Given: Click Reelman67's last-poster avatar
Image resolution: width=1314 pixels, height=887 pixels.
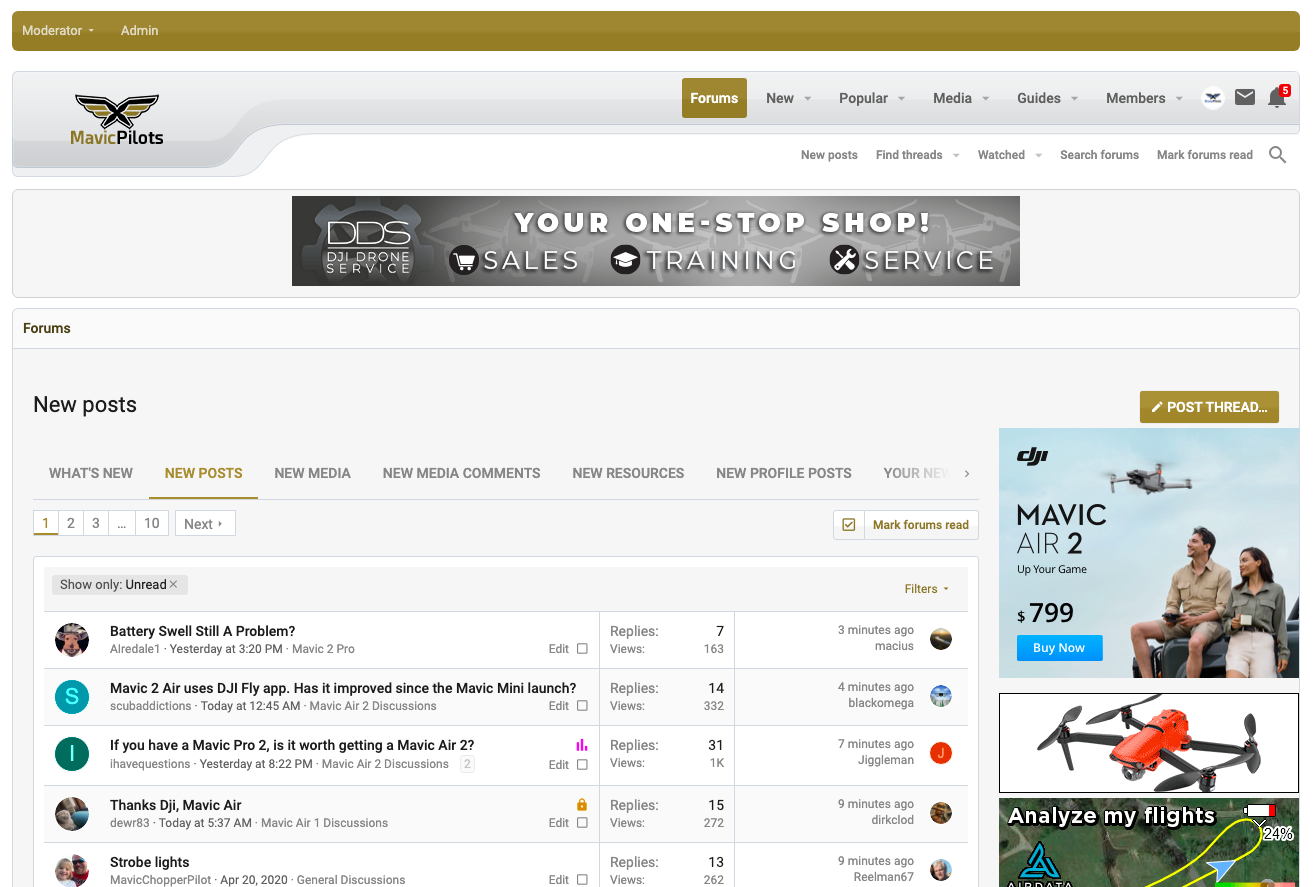Looking at the screenshot, I should click(940, 870).
